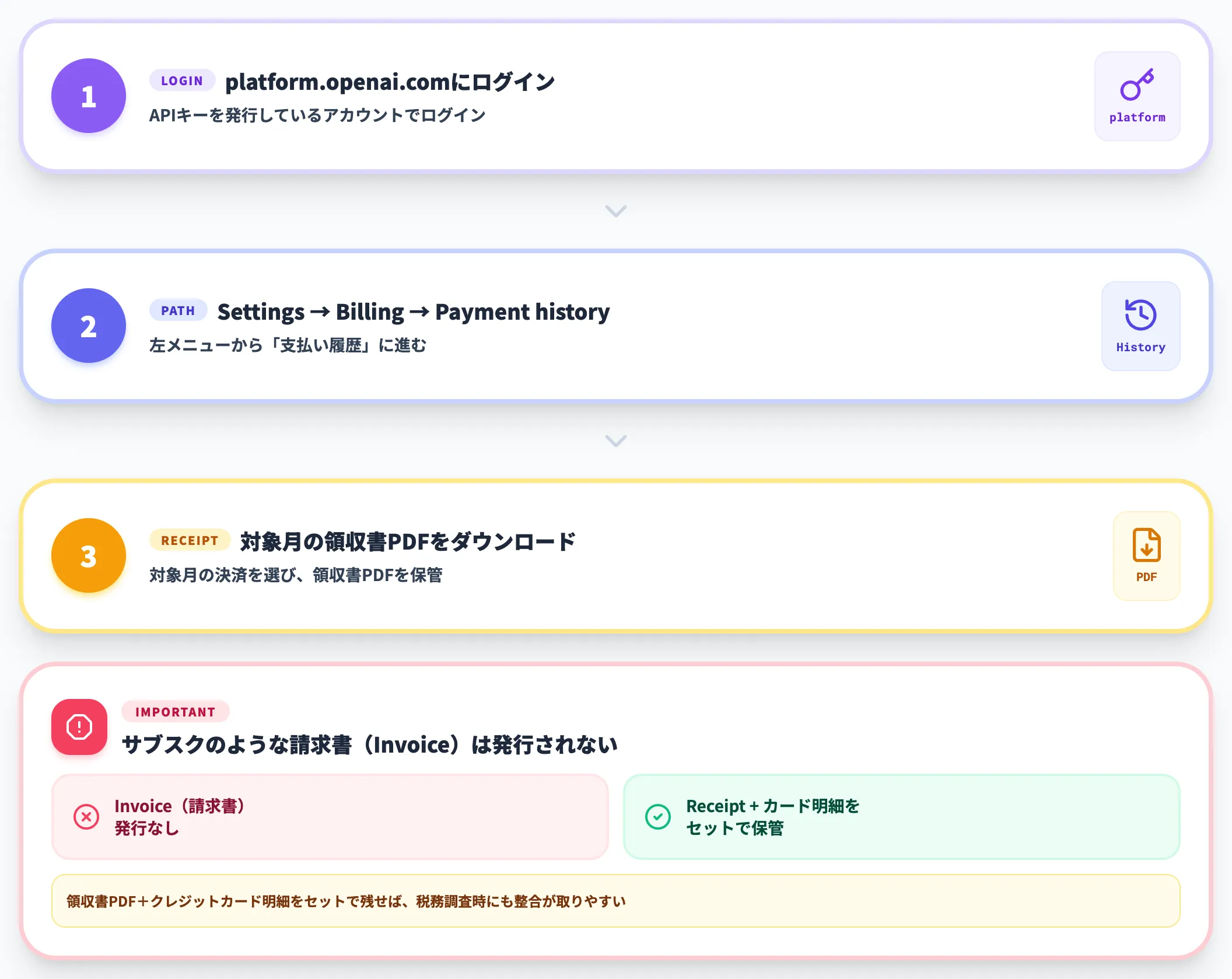Viewport: 1232px width, 979px height.
Task: Click the History clock icon
Action: click(x=1140, y=315)
